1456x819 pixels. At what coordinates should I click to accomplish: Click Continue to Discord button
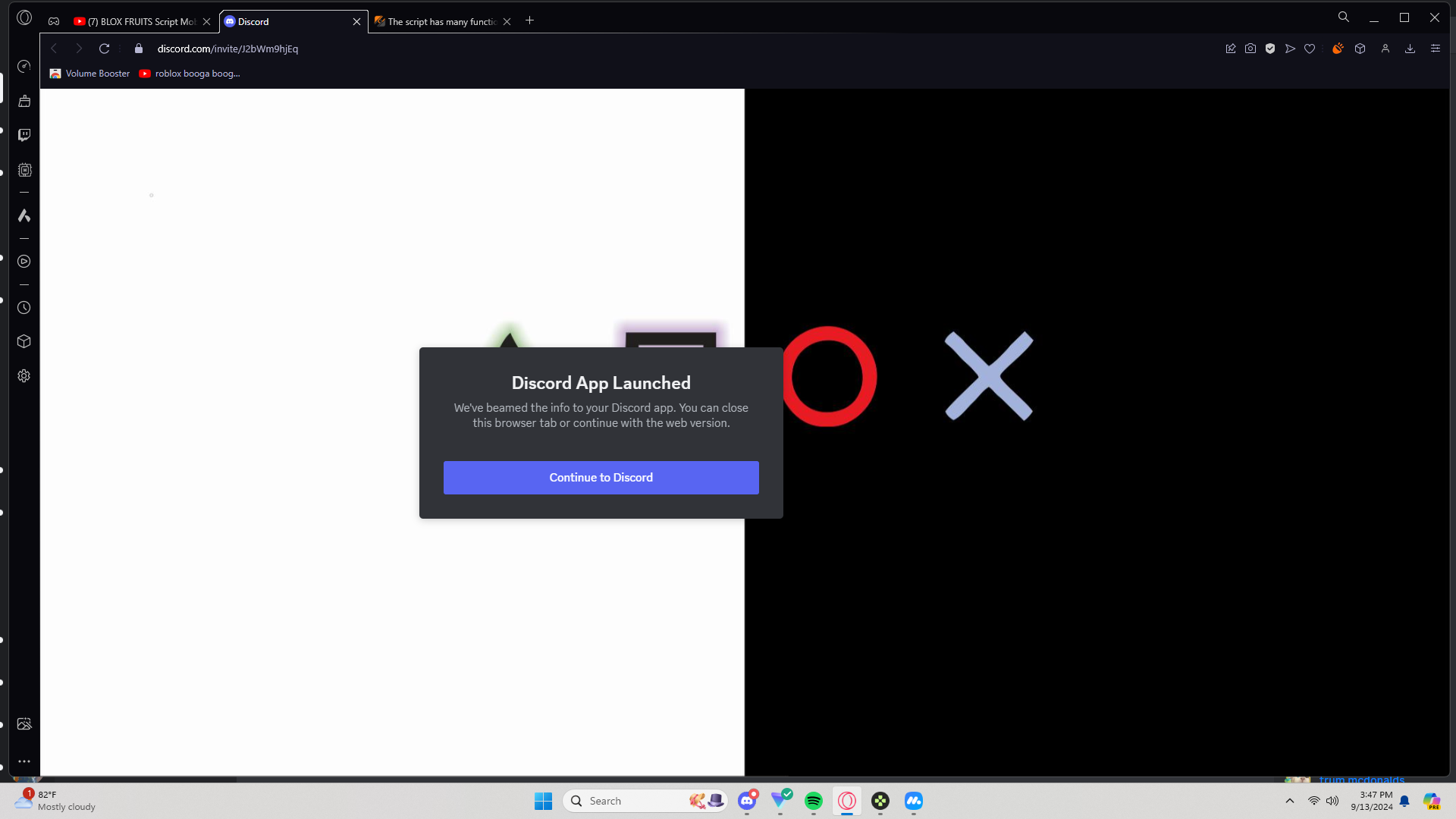(x=601, y=478)
